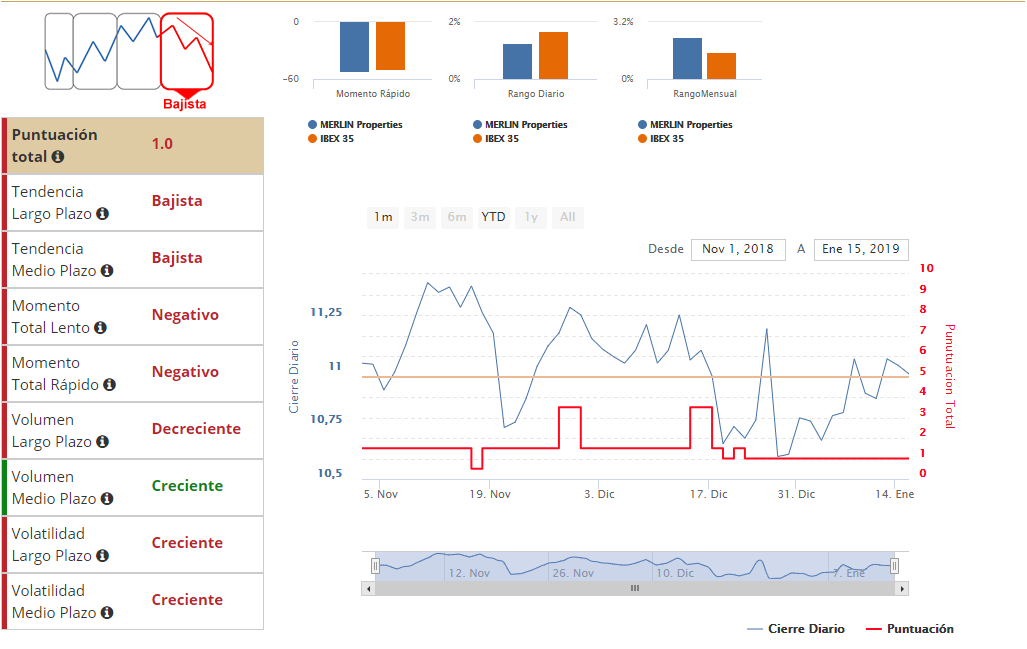Open info icon for Tendencia Largo Plazo
The width and height of the screenshot is (1027, 649).
[x=102, y=213]
